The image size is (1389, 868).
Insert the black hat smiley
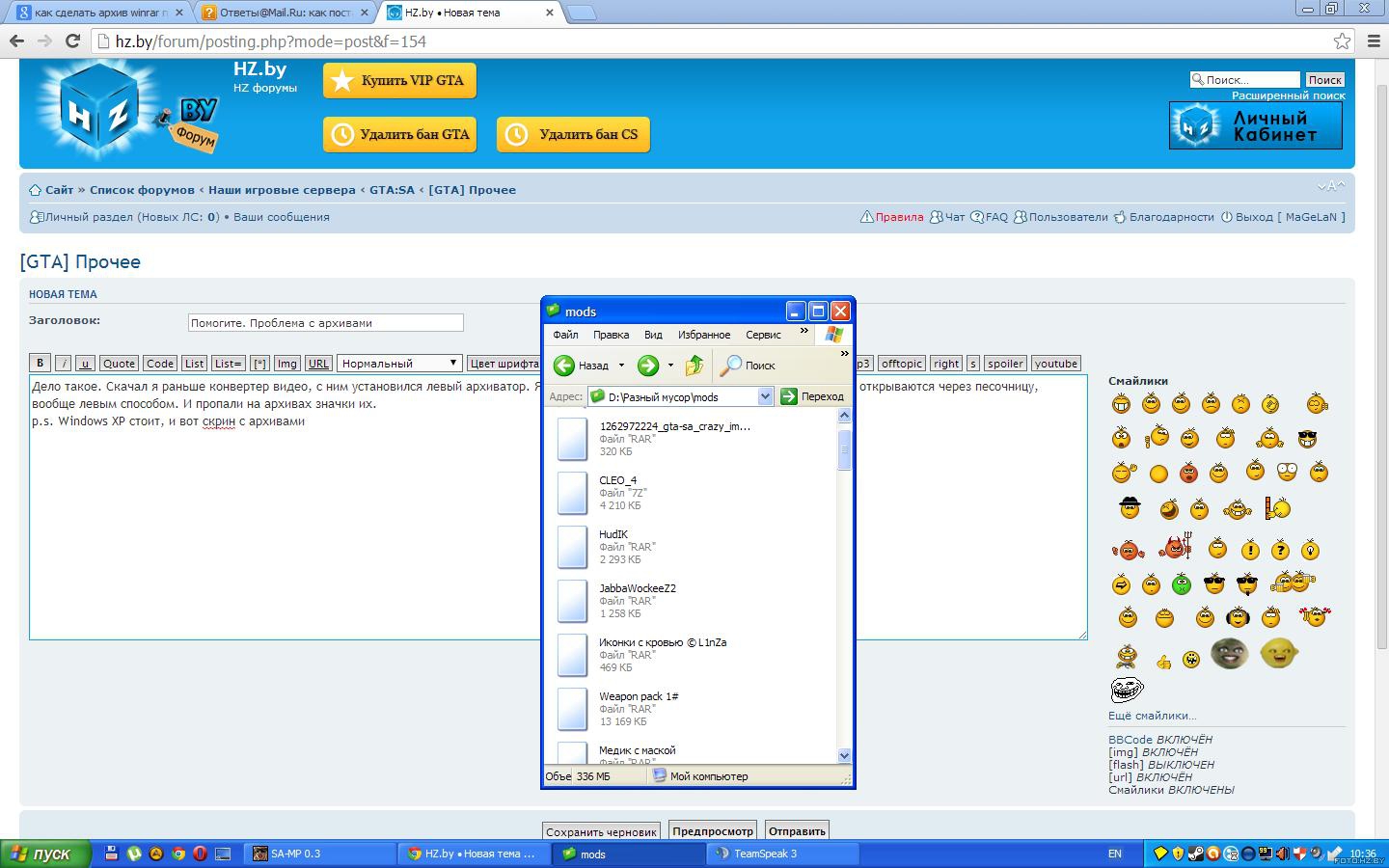tap(1130, 507)
